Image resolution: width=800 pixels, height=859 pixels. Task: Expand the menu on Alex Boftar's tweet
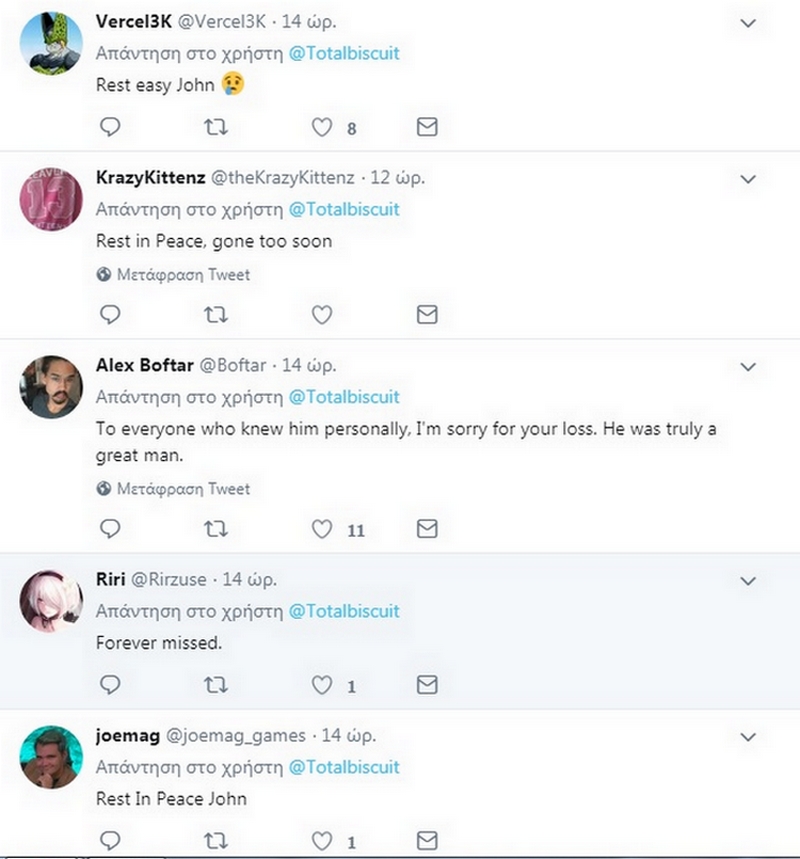click(x=748, y=366)
